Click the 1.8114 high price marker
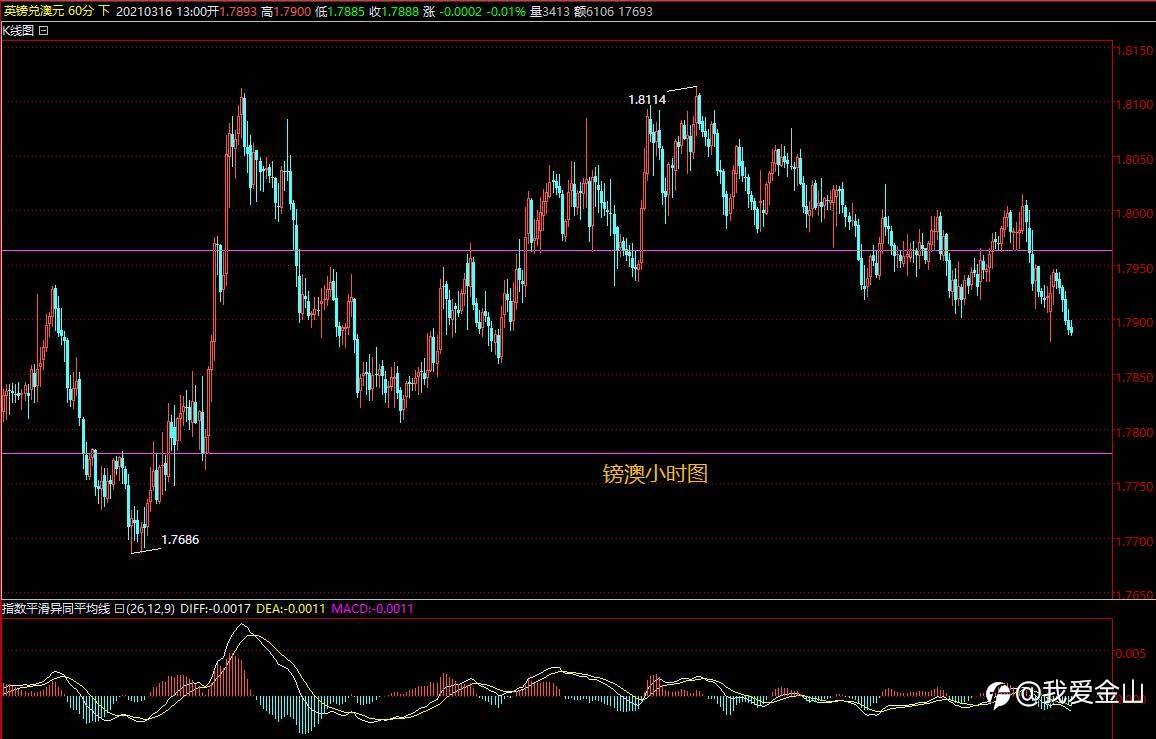 647,100
